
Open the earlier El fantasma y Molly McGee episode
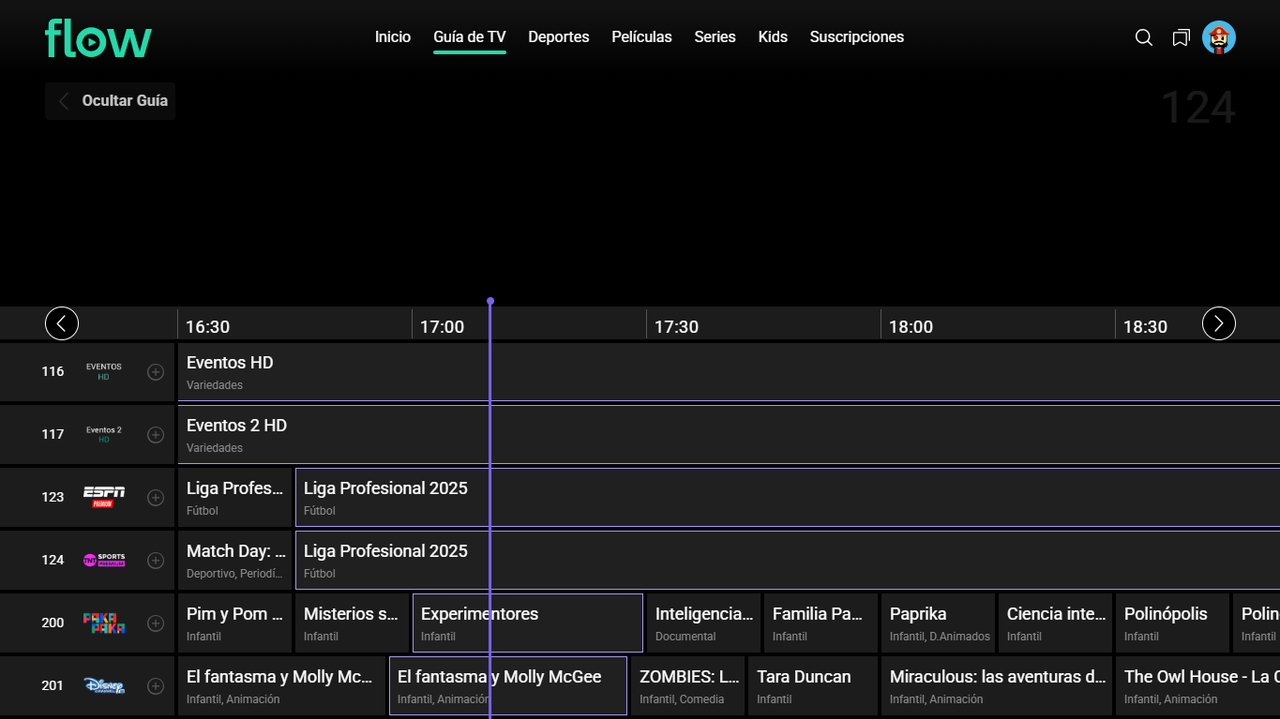[x=282, y=686]
